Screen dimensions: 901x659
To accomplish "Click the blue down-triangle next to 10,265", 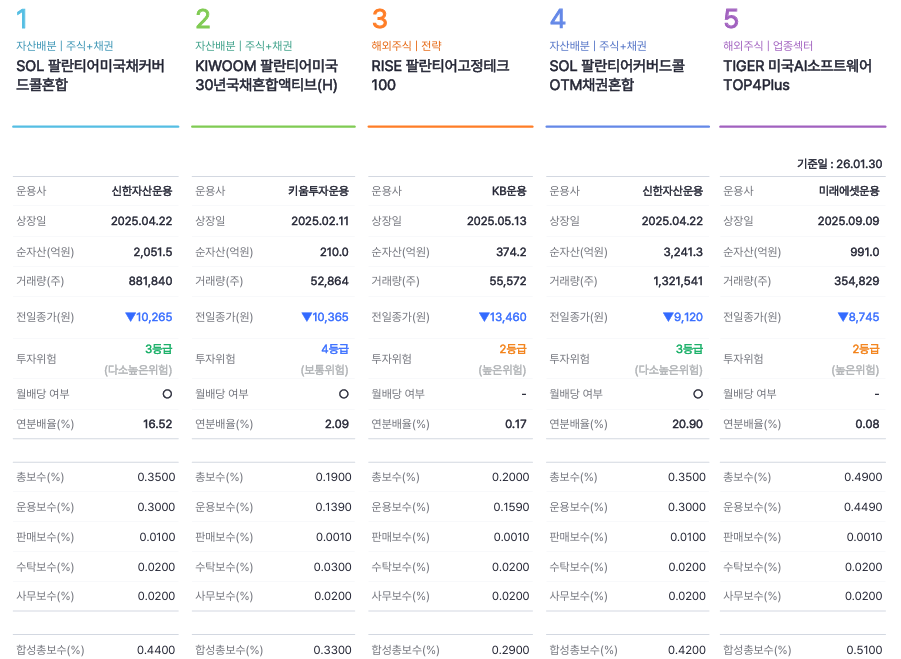I will coord(130,317).
